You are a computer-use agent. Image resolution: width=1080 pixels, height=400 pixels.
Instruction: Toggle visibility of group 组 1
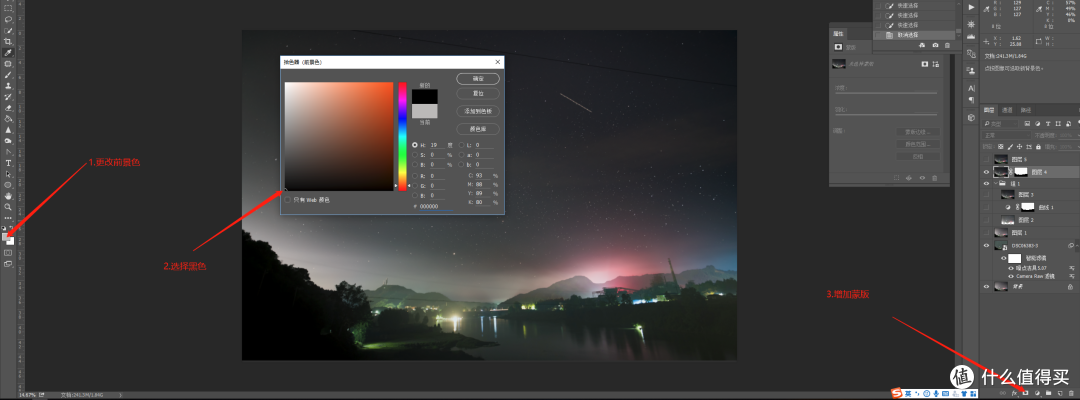tap(986, 184)
